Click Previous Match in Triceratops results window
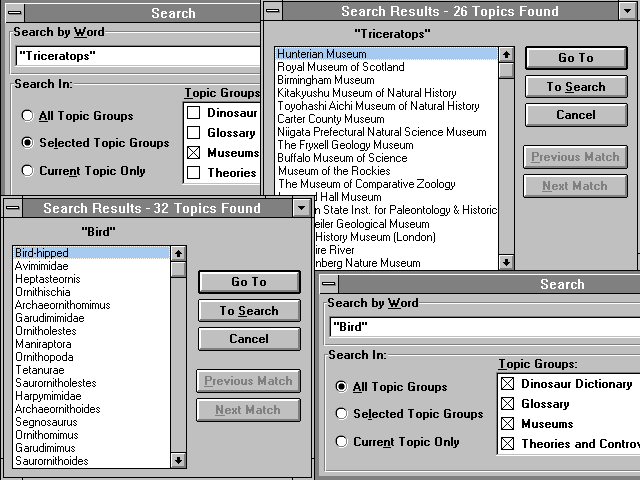 pyautogui.click(x=575, y=157)
